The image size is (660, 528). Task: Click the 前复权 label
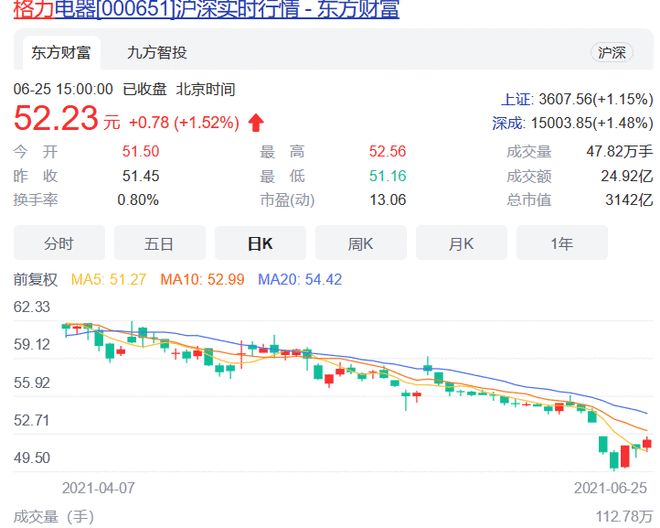click(x=35, y=280)
